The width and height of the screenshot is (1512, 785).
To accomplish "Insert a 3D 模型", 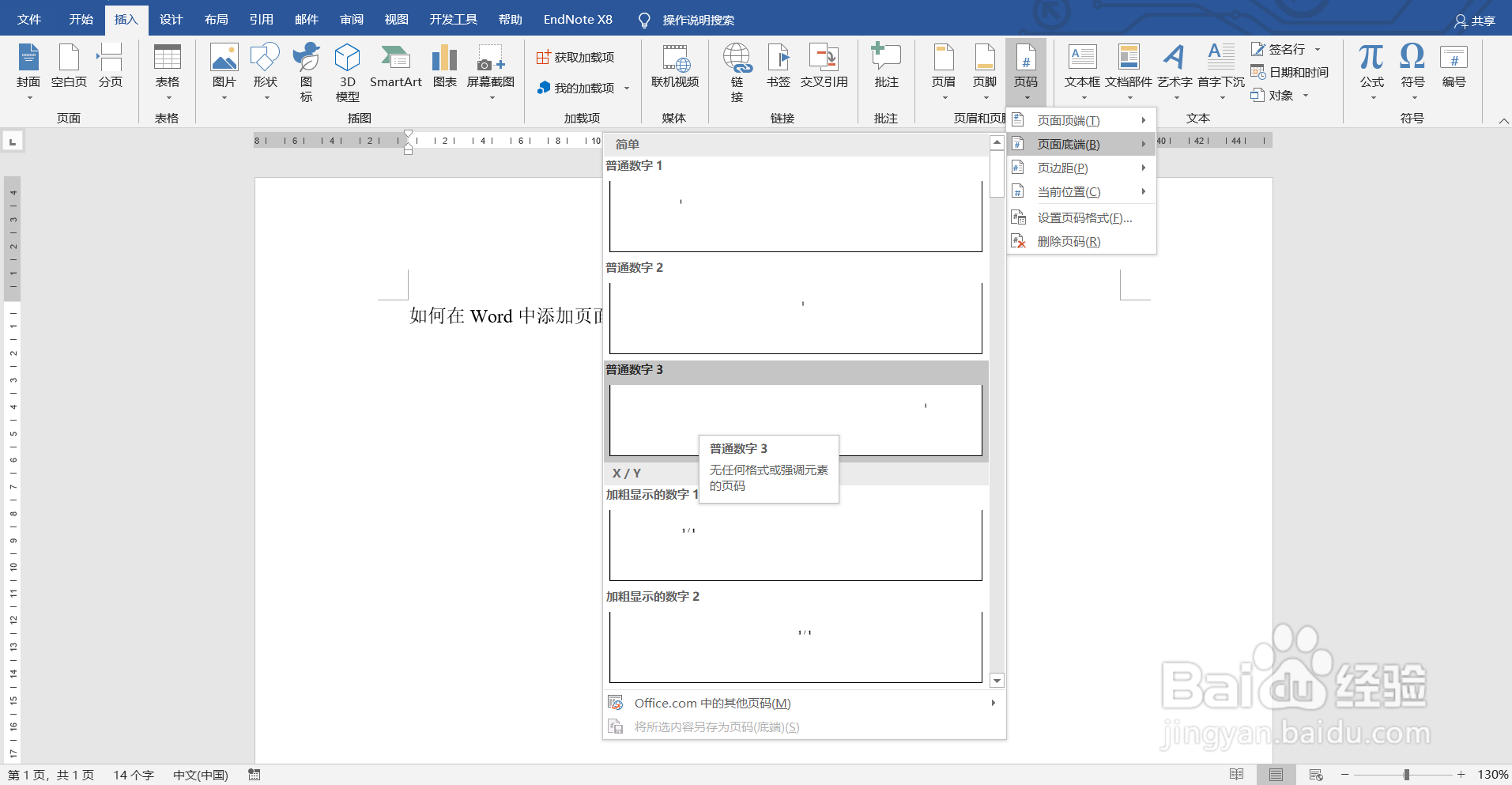I will point(346,70).
